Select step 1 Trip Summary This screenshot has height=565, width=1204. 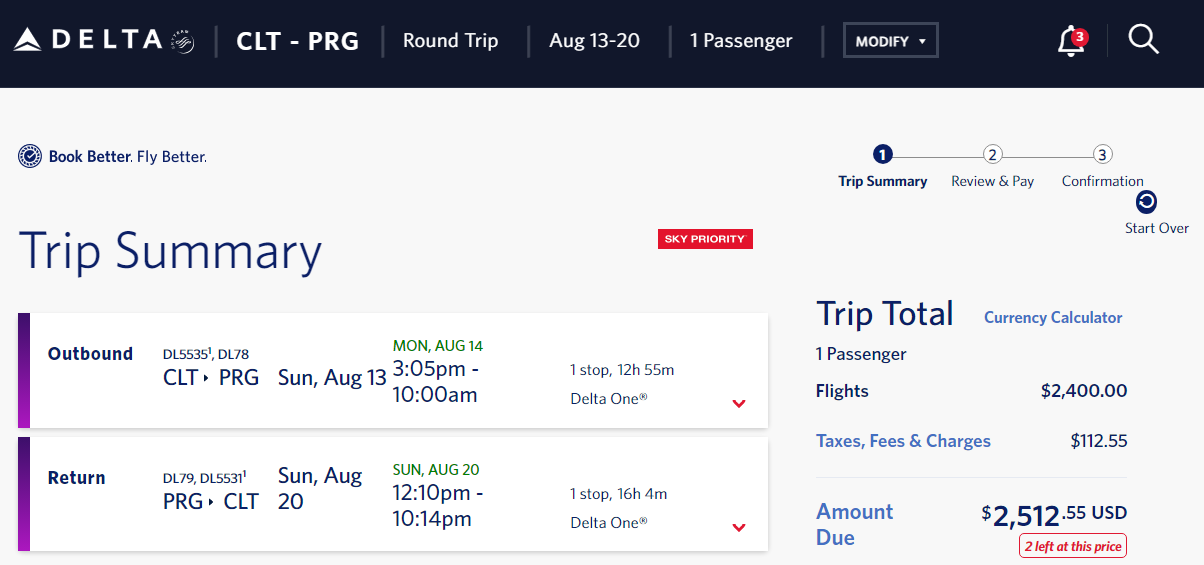(x=882, y=167)
